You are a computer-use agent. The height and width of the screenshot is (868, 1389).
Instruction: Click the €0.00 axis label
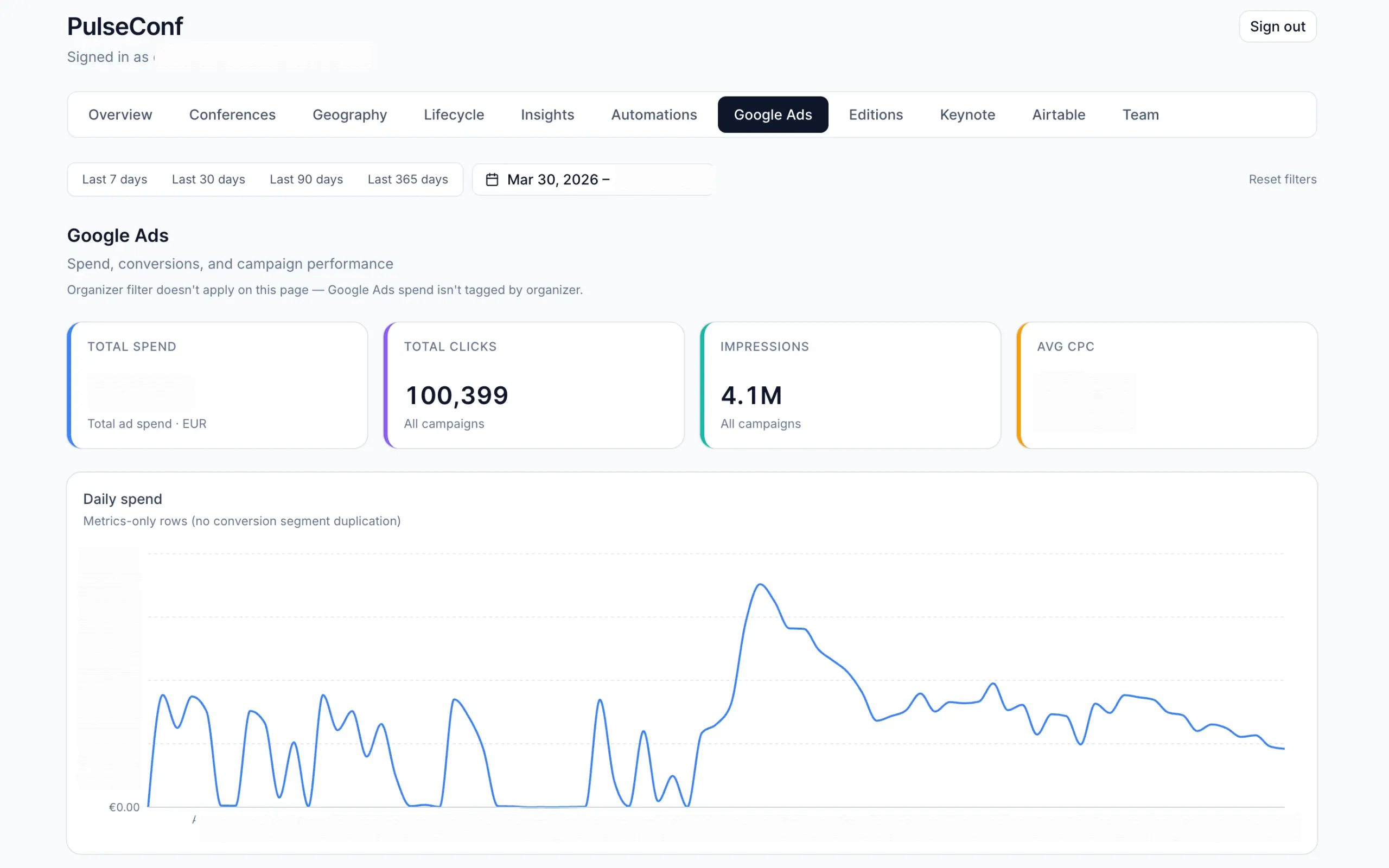(x=124, y=807)
